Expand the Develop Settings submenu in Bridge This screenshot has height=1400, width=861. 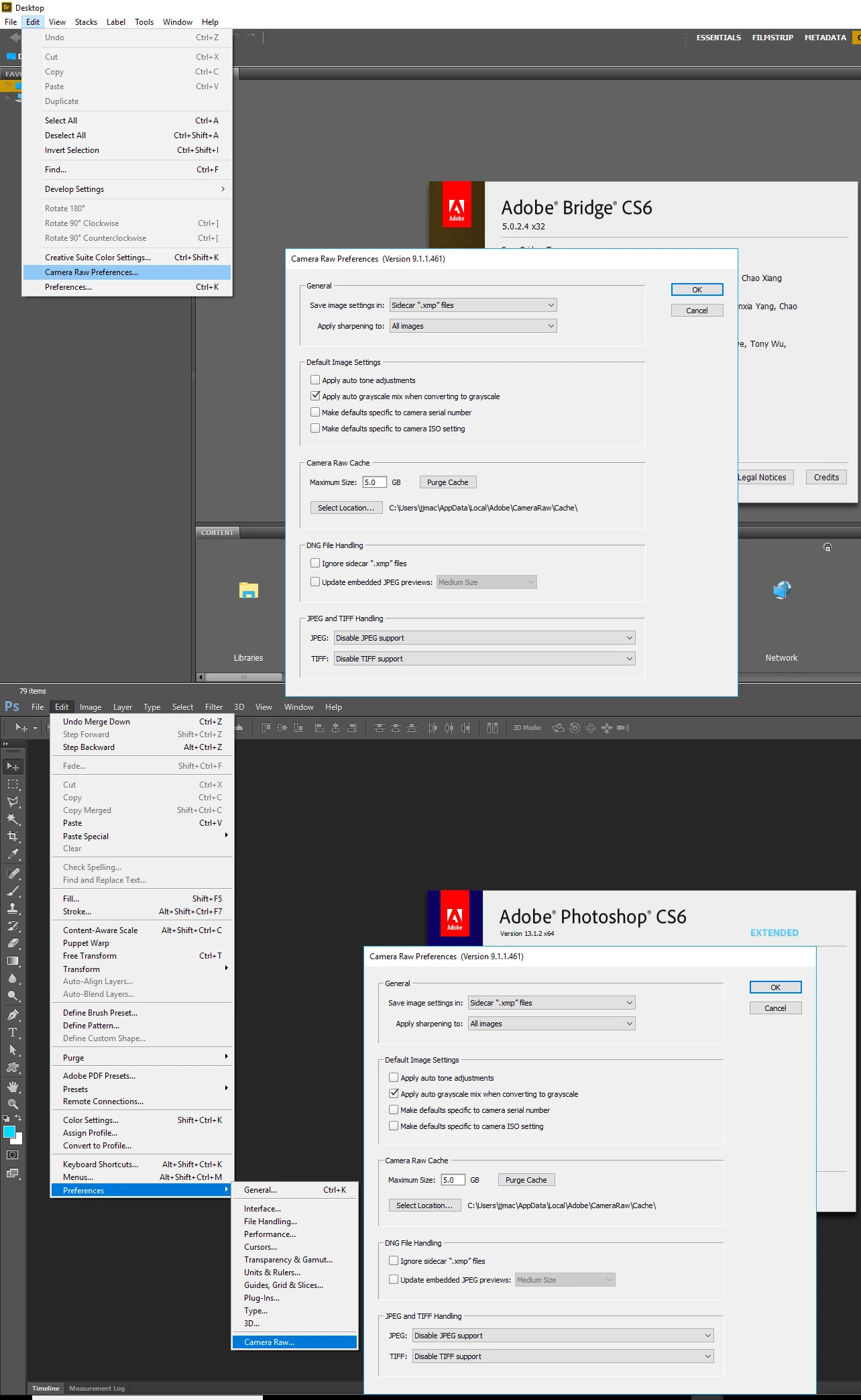[127, 189]
